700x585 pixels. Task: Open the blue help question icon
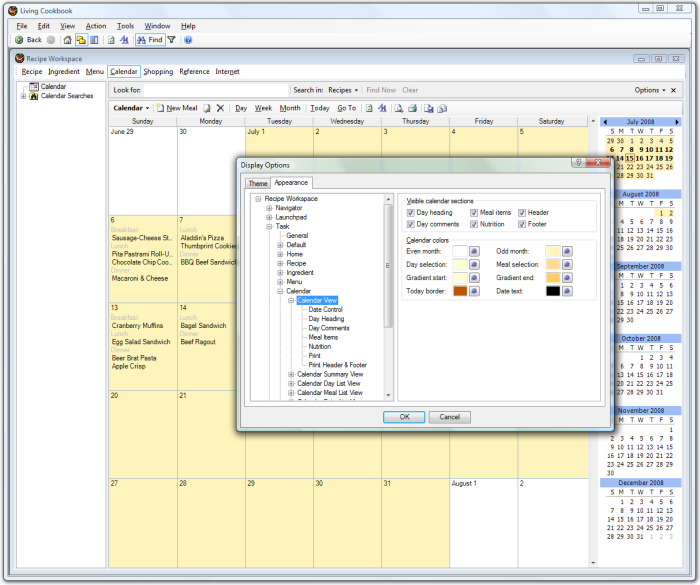188,40
